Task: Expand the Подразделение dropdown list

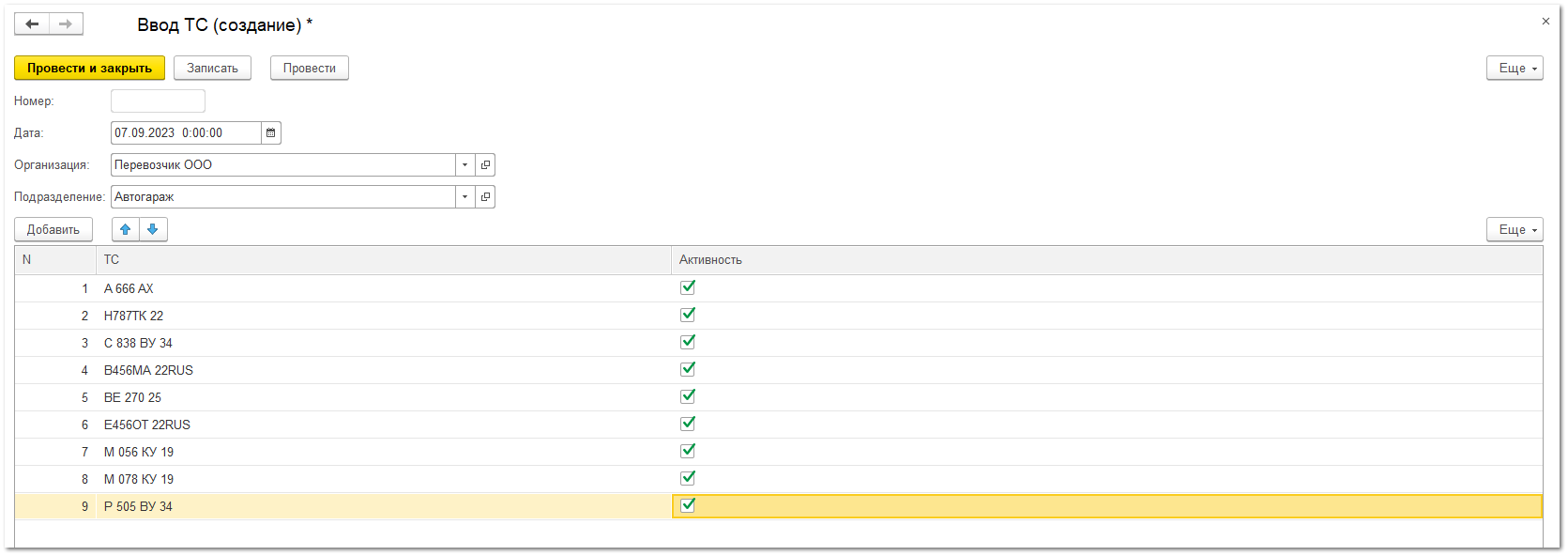Action: pyautogui.click(x=464, y=197)
